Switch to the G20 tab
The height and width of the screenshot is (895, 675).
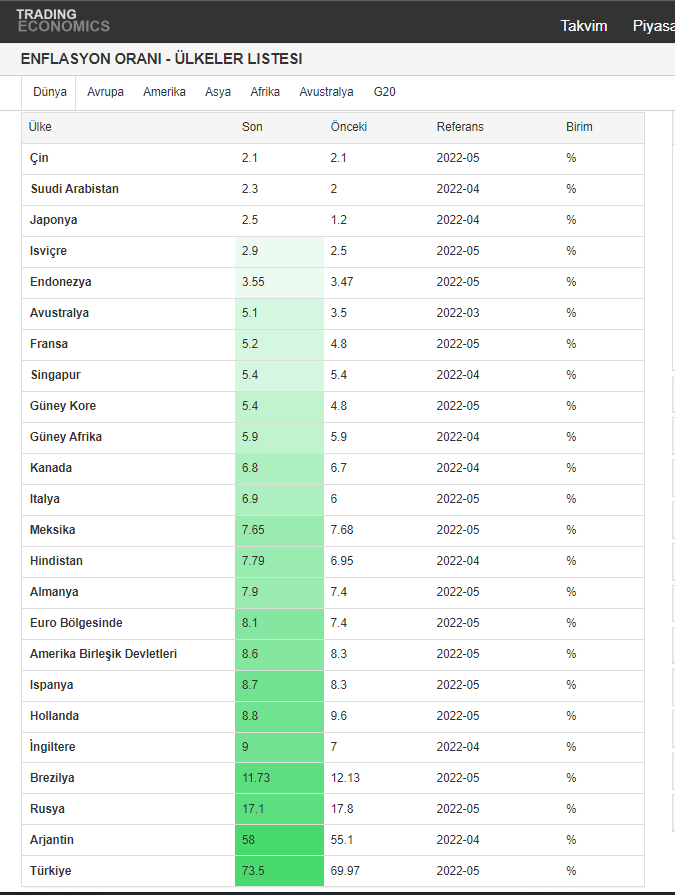point(385,92)
